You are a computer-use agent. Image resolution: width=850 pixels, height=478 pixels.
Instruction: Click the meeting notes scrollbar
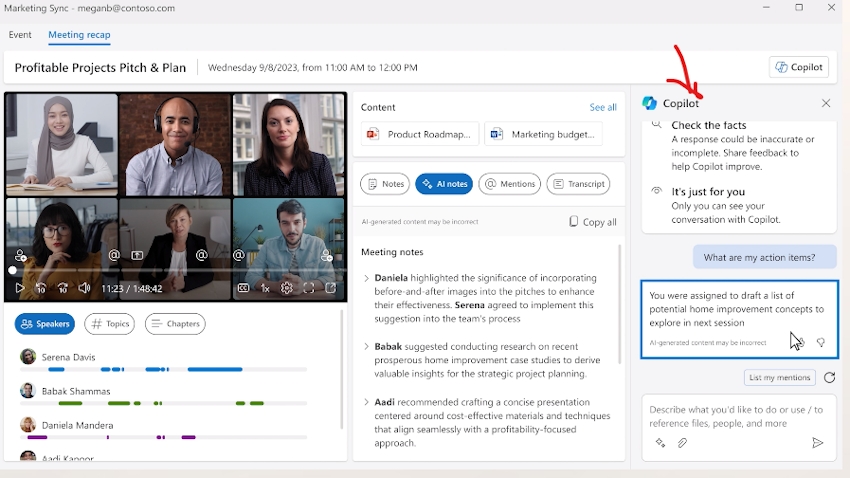[x=620, y=303]
